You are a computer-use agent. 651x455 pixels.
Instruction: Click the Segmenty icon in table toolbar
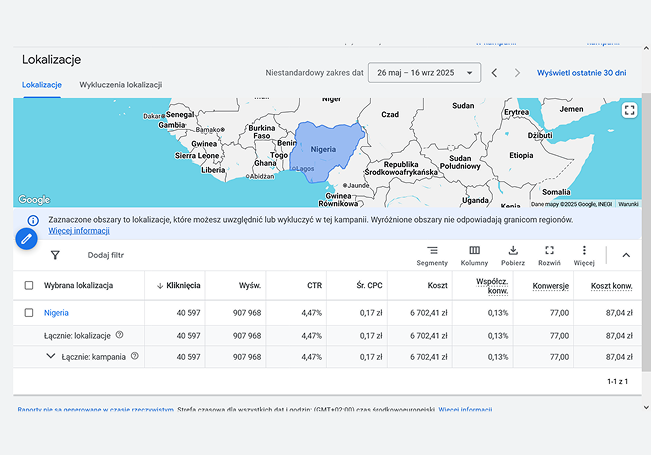[x=432, y=254]
